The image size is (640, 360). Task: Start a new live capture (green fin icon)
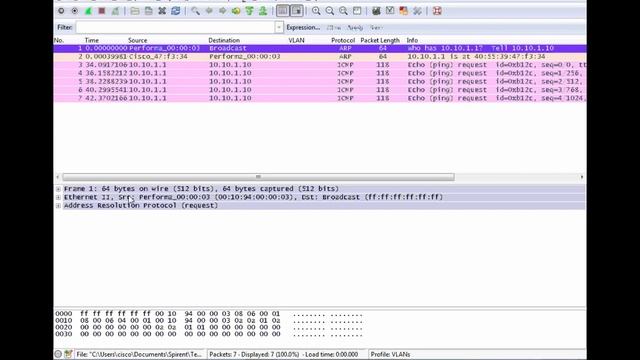(88, 11)
